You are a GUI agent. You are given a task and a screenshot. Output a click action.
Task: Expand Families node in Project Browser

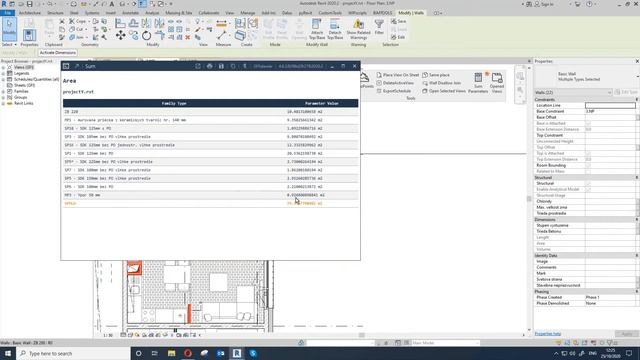coord(3,91)
